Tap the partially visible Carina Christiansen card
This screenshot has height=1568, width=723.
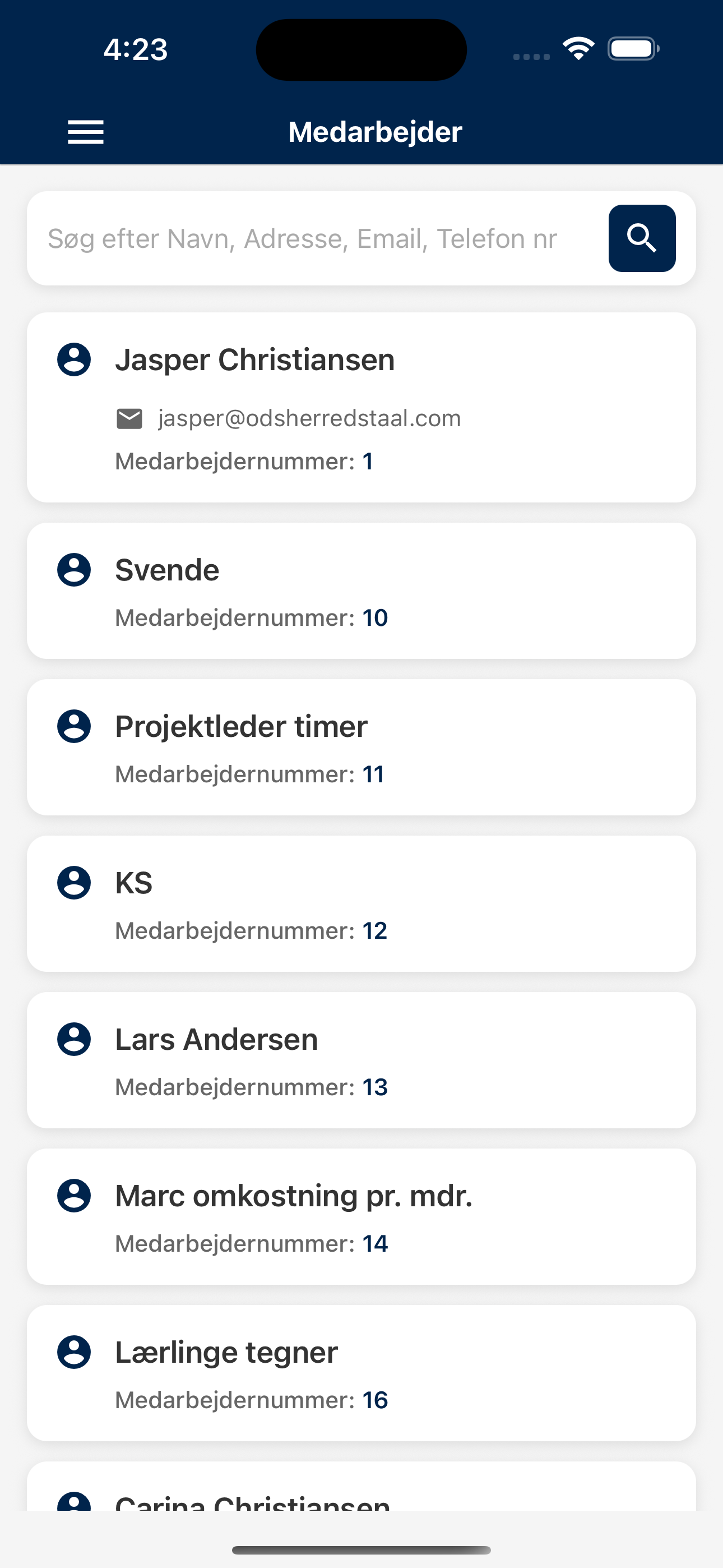pyautogui.click(x=361, y=1490)
